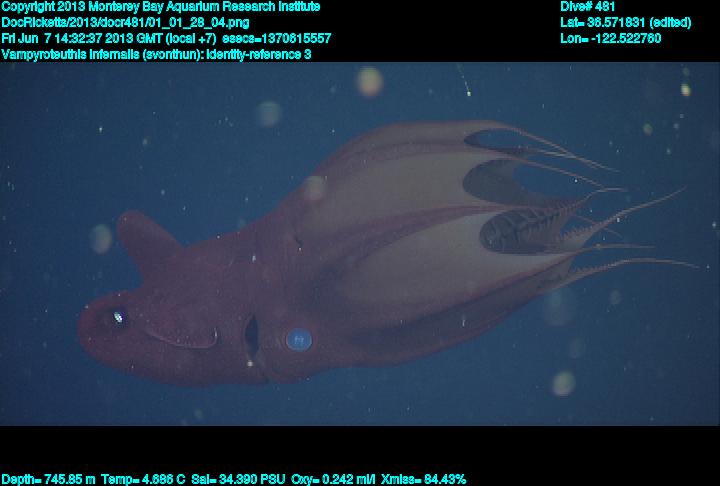Click the Lon= -122.522760 readout
Viewport: 720px width, 486px height.
pos(610,38)
